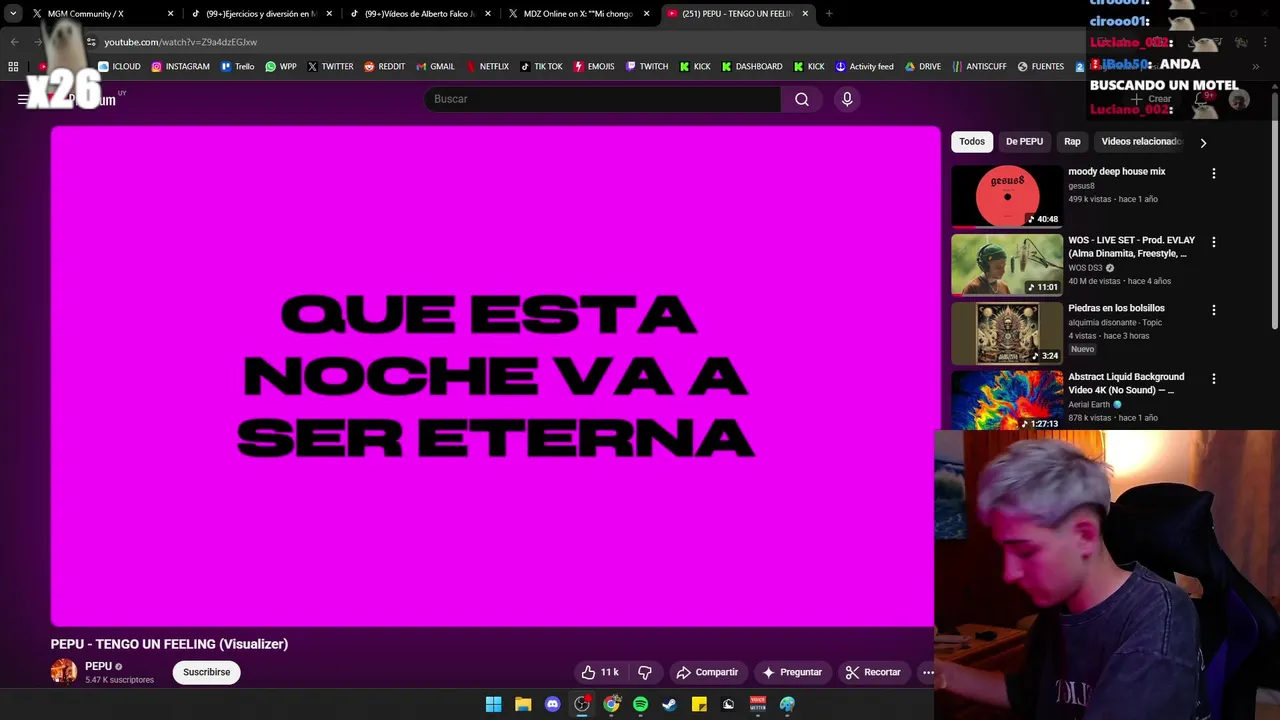Click the YouTube search magnifier button
This screenshot has width=1280, height=720.
click(x=801, y=99)
